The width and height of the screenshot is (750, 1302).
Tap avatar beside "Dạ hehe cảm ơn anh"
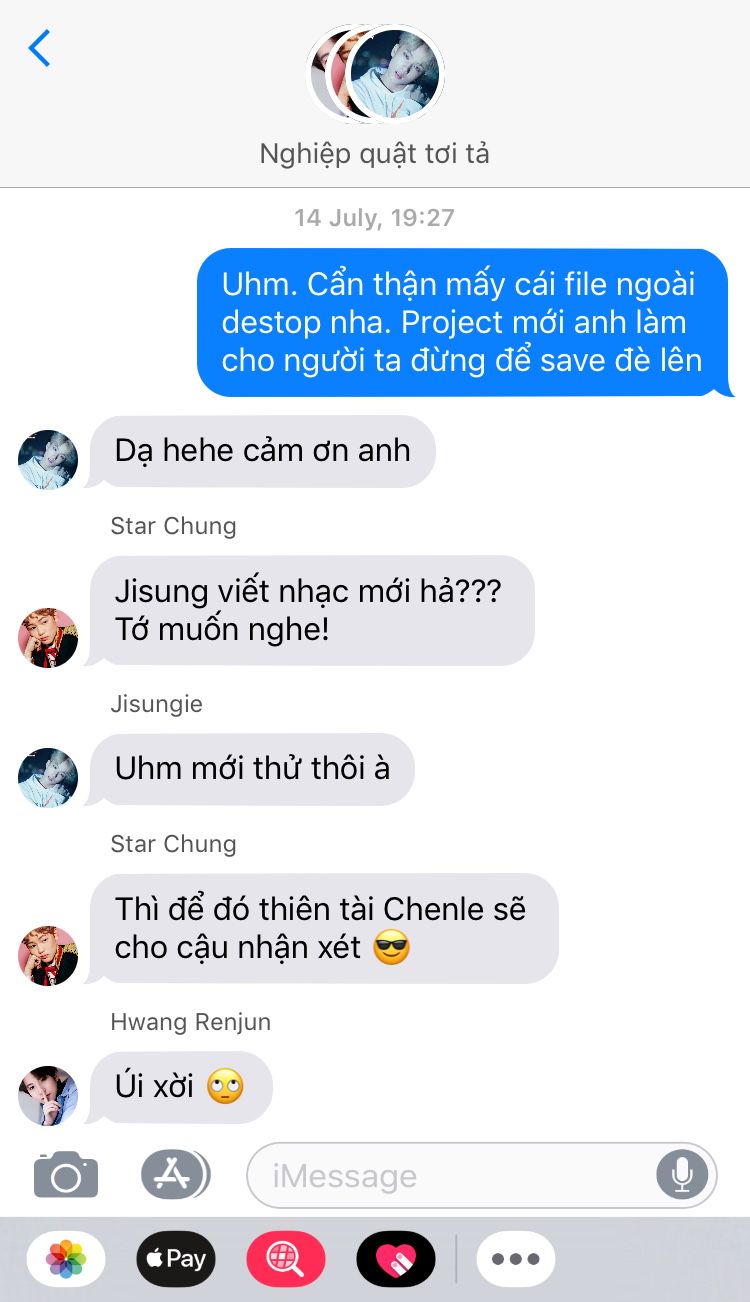point(48,460)
